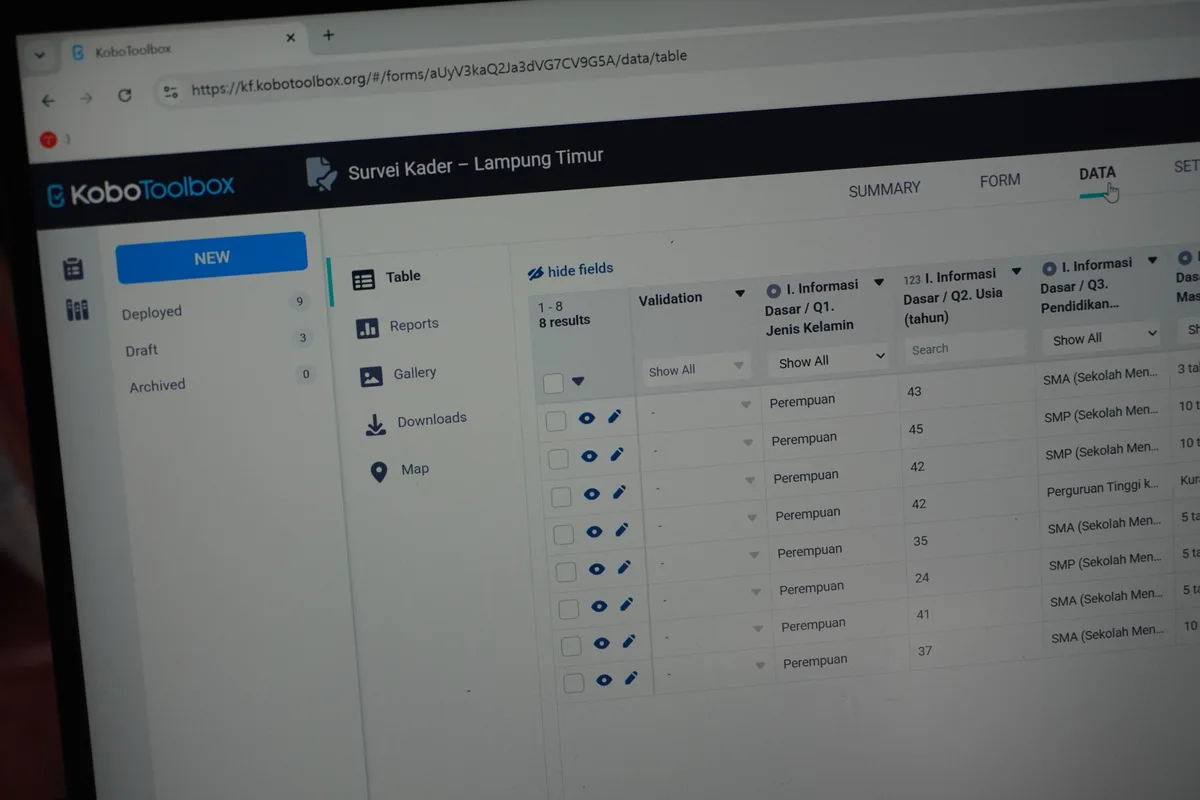The image size is (1200, 800).
Task: Edit the row with age 45
Action: pos(617,454)
